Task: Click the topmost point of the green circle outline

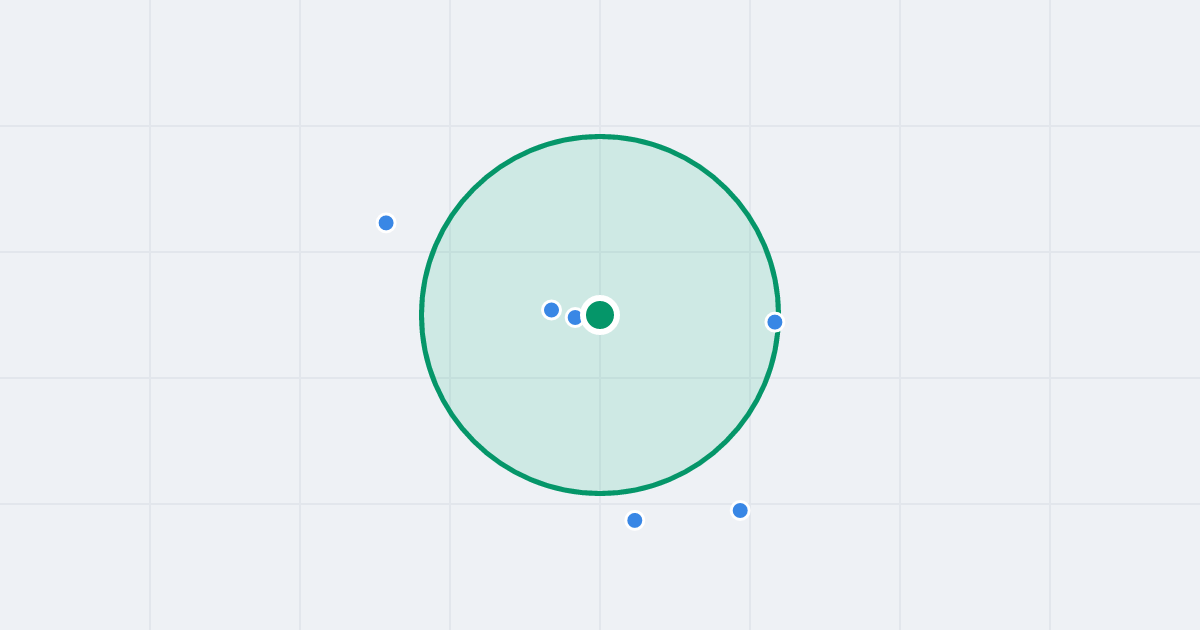Action: pos(600,136)
